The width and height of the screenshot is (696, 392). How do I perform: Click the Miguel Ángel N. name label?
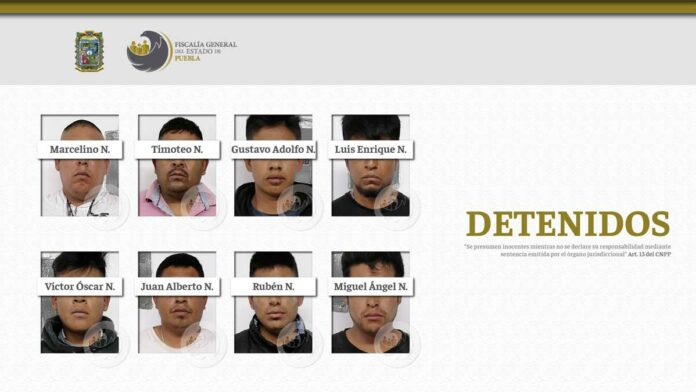tap(371, 287)
